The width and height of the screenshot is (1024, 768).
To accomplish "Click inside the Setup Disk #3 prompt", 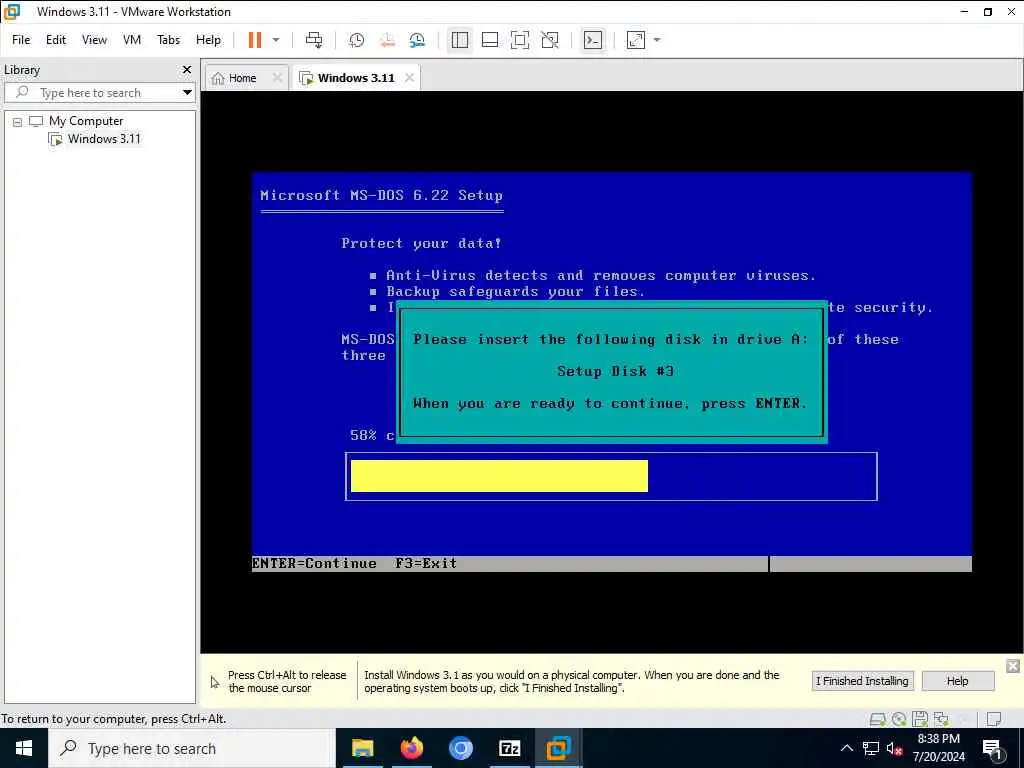I will [611, 372].
